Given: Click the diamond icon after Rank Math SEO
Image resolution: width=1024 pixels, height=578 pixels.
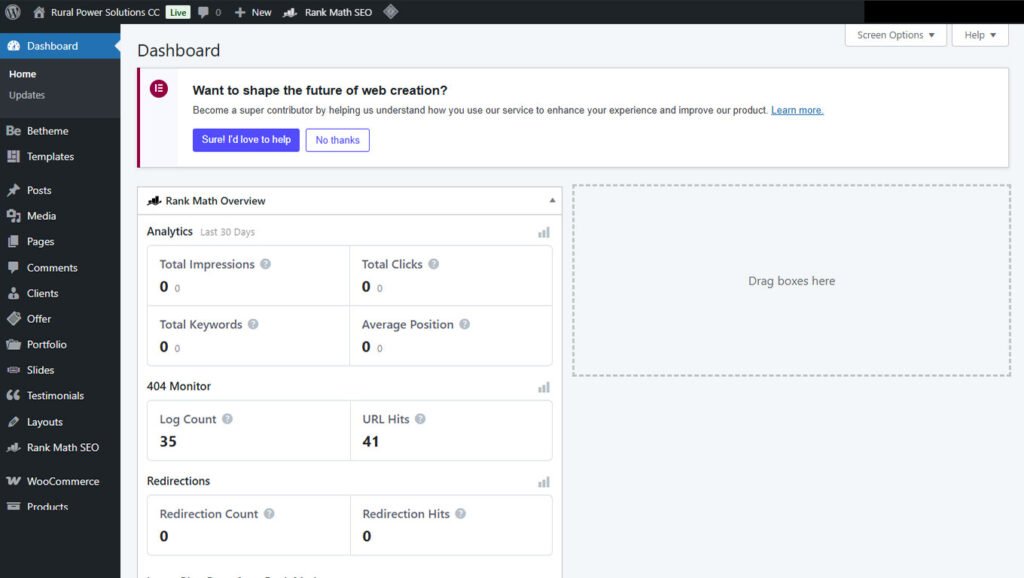Looking at the screenshot, I should (391, 12).
